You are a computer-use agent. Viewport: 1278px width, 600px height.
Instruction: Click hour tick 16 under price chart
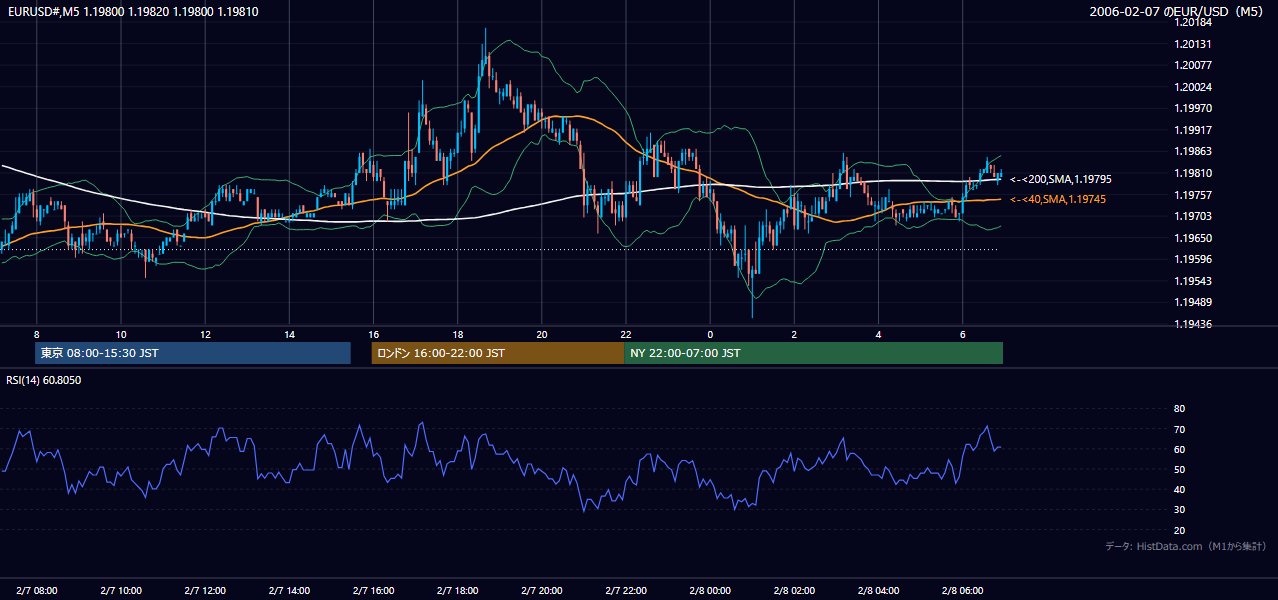(x=373, y=334)
